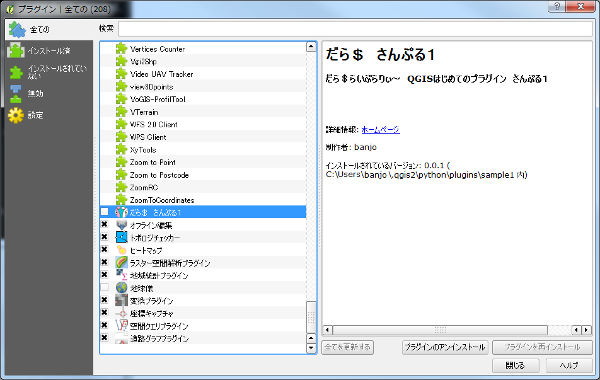Toggle the 地域統計プラグイン checkbox
The height and width of the screenshot is (380, 600).
tap(104, 274)
